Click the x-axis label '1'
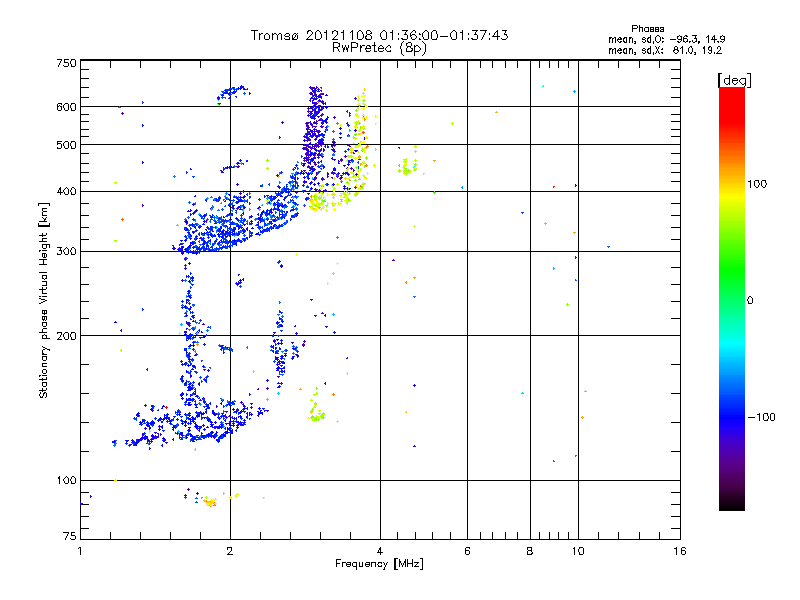The height and width of the screenshot is (600, 800). coord(80,551)
